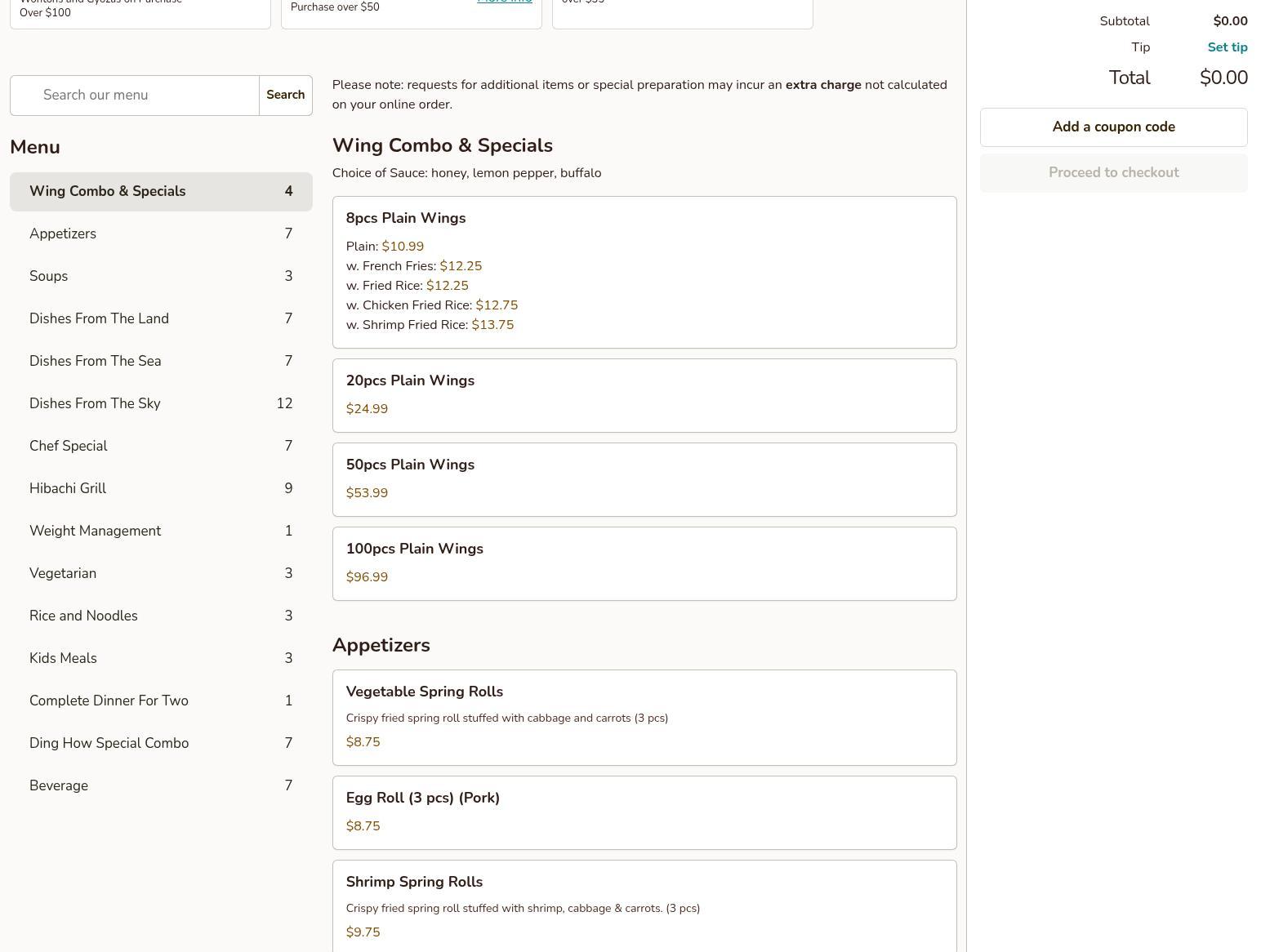Go to the Soups category
Viewport: 1261px width, 952px height.
161,277
